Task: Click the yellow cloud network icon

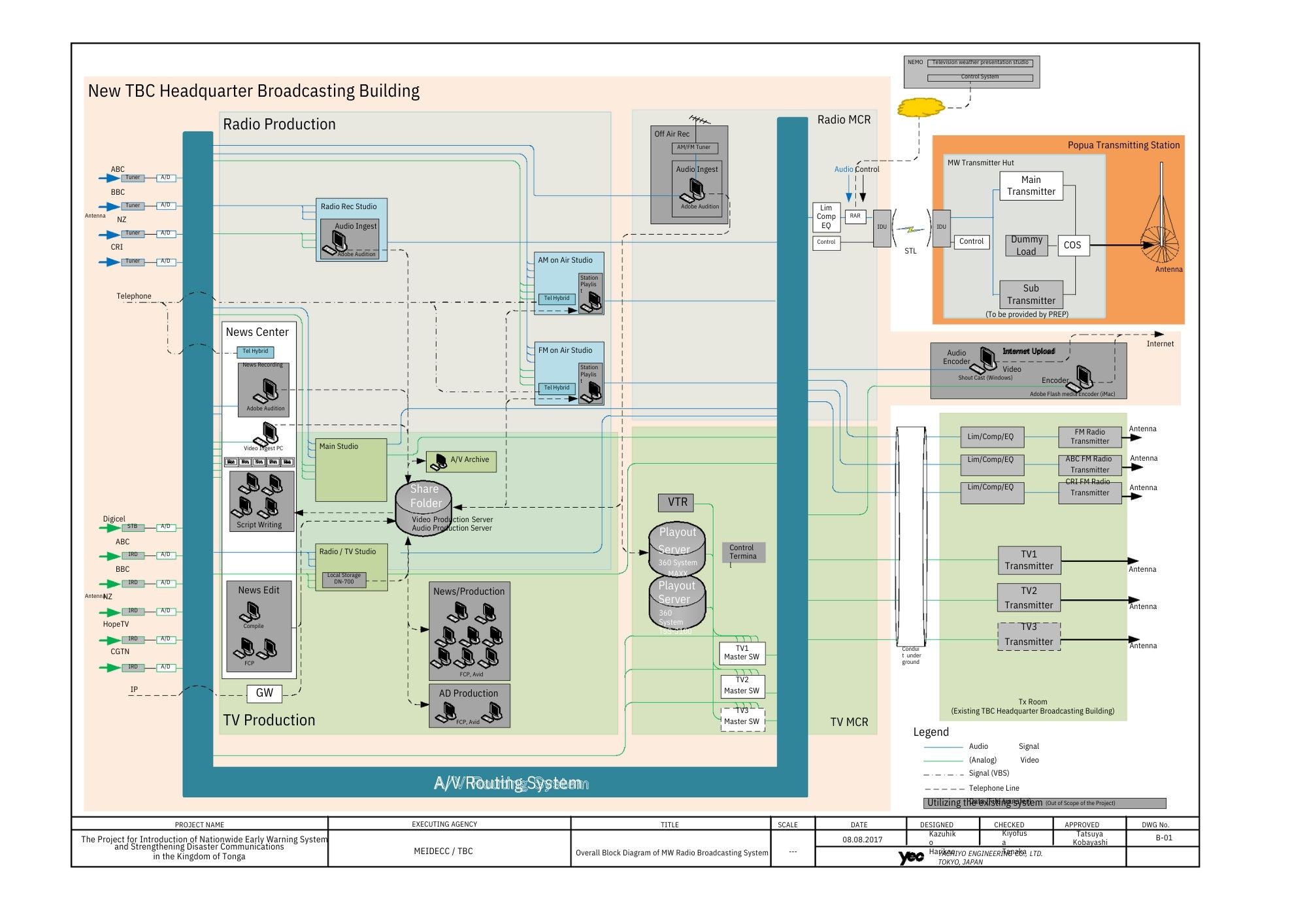Action: coord(921,107)
